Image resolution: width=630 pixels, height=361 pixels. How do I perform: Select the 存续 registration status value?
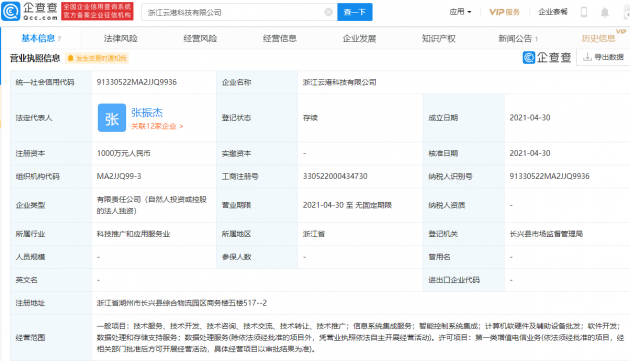point(310,118)
